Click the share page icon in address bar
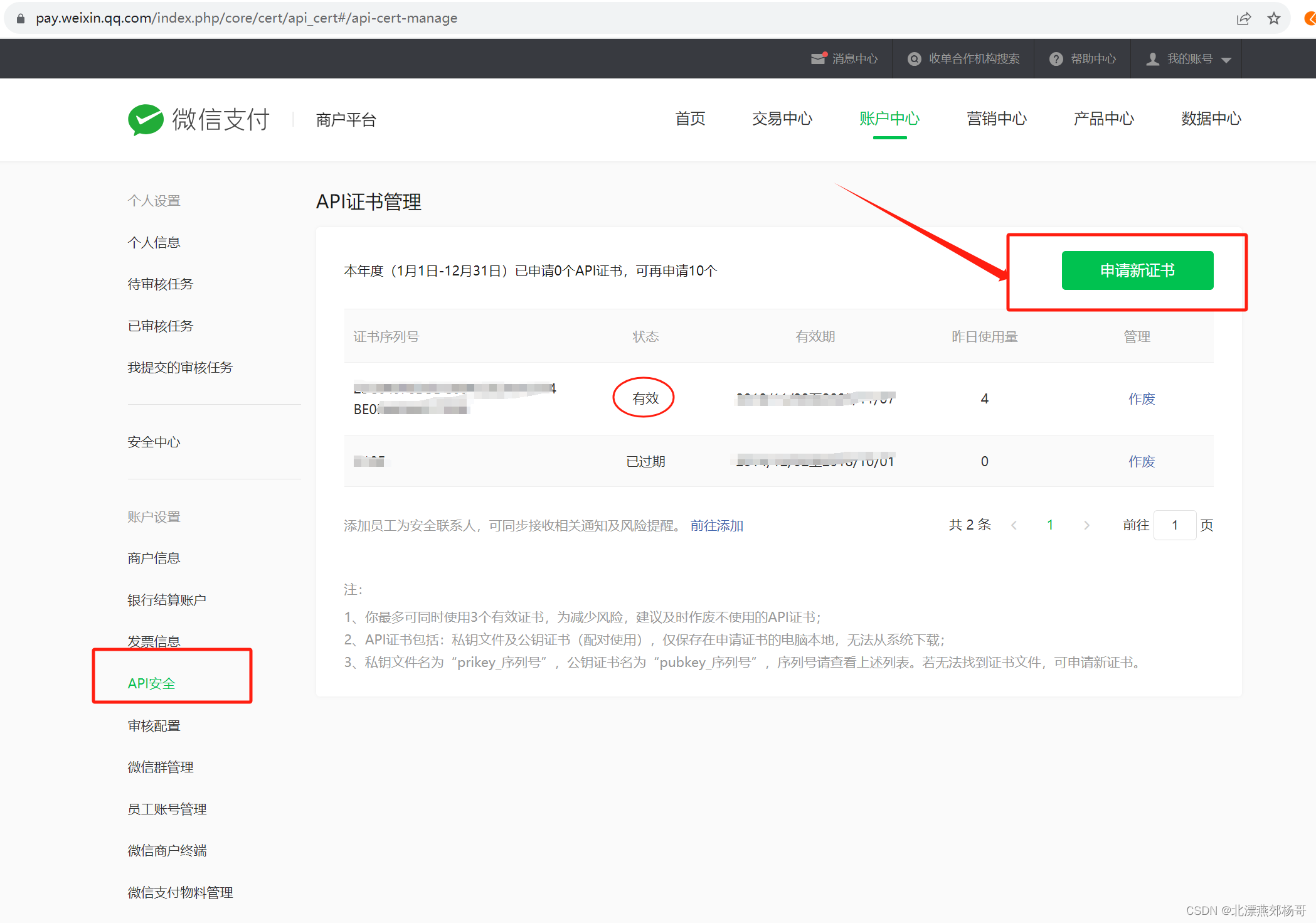1316x923 pixels. click(1243, 18)
